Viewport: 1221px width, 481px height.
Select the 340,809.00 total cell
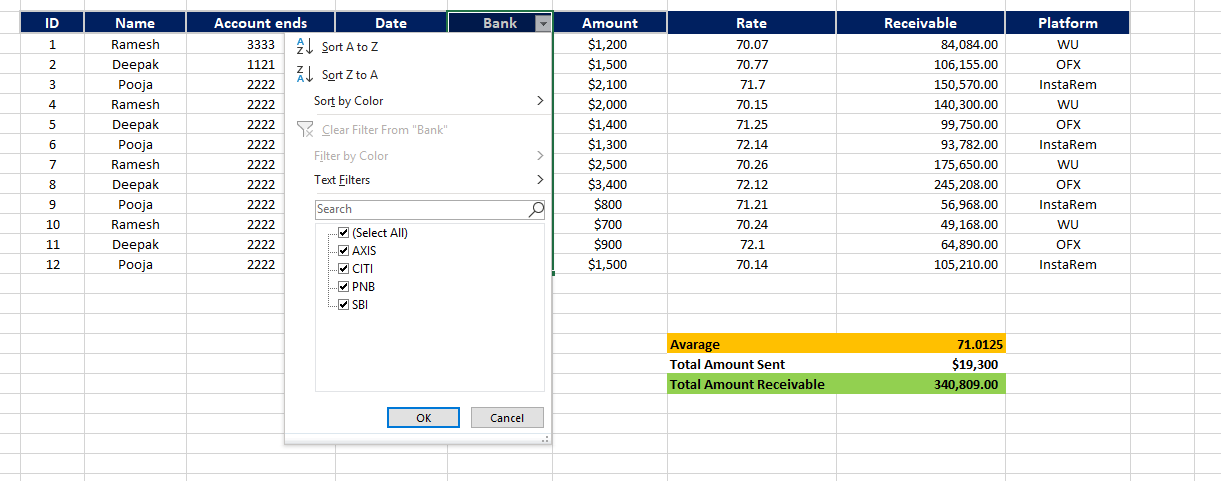(x=921, y=384)
